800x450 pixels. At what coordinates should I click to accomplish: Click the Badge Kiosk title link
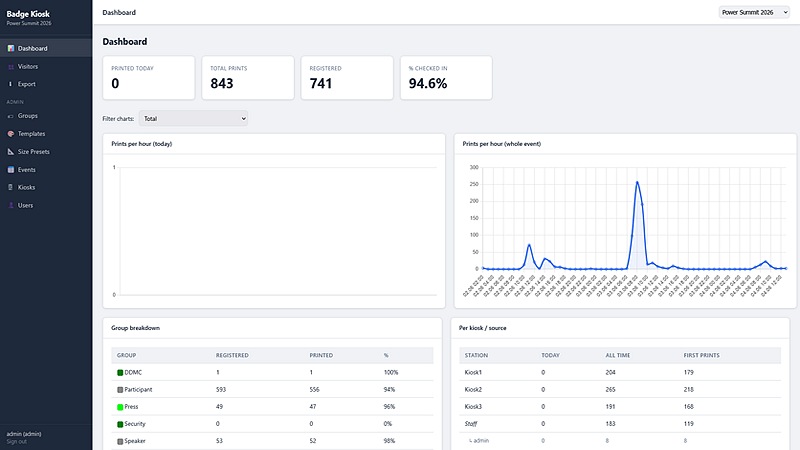(x=28, y=14)
